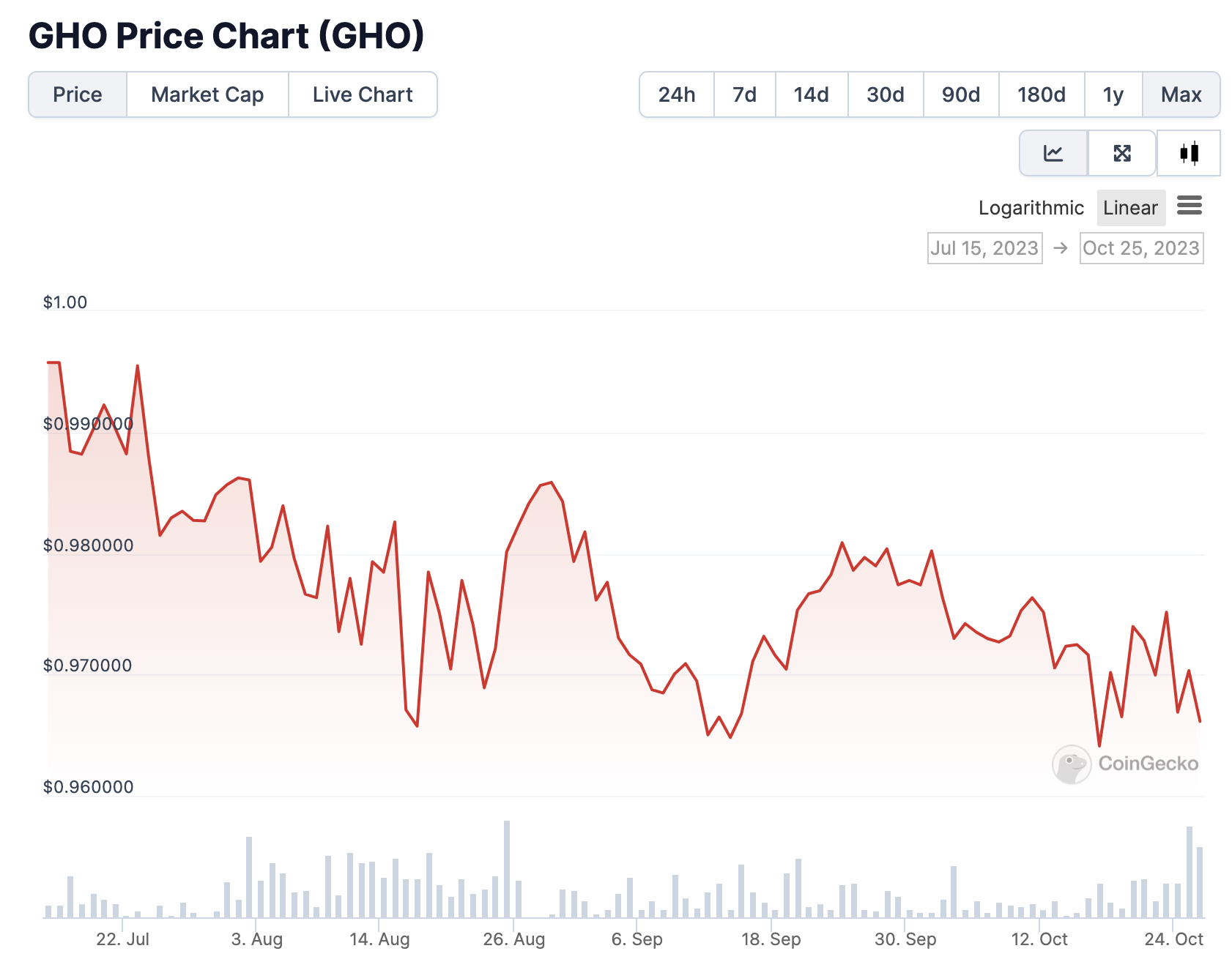Click the fullscreen expand icon

tap(1122, 153)
